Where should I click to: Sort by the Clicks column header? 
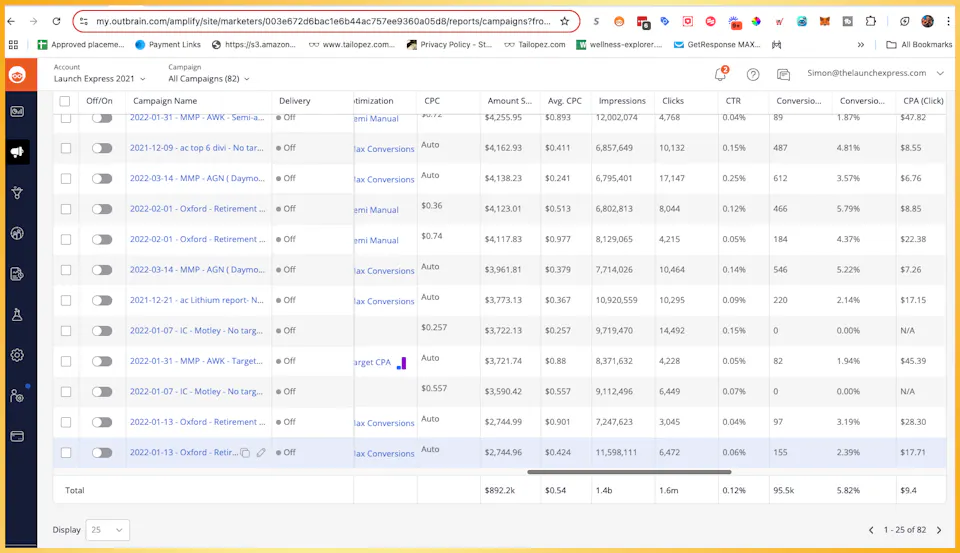click(673, 101)
